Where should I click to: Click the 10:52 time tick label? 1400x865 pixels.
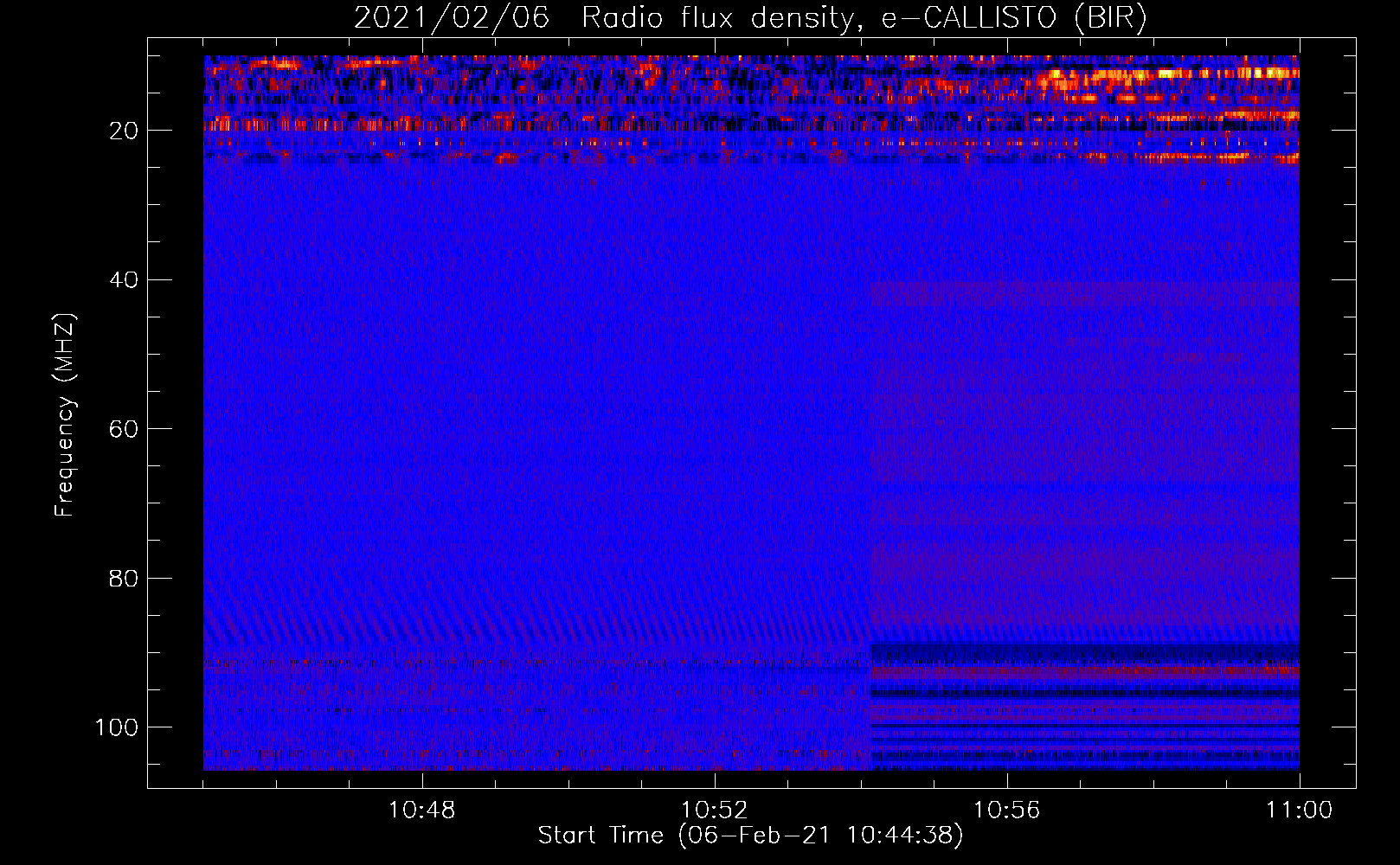click(x=714, y=811)
